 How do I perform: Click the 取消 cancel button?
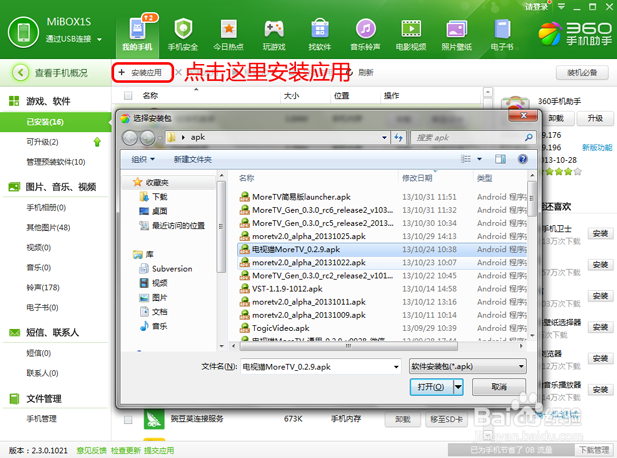[498, 387]
